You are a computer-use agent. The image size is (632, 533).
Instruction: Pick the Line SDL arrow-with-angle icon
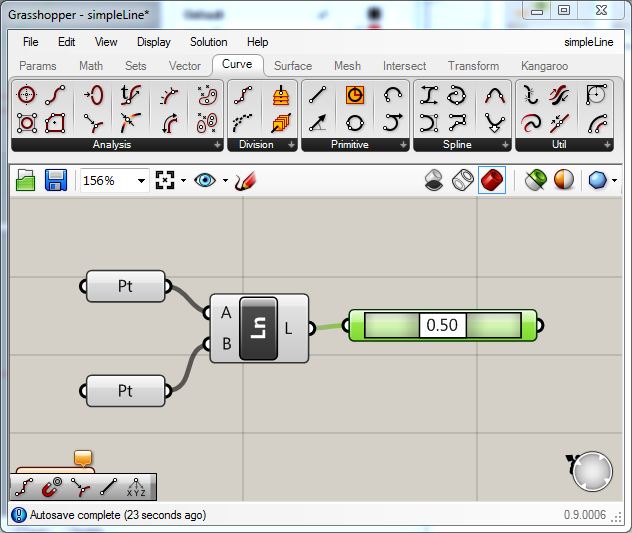(x=317, y=123)
